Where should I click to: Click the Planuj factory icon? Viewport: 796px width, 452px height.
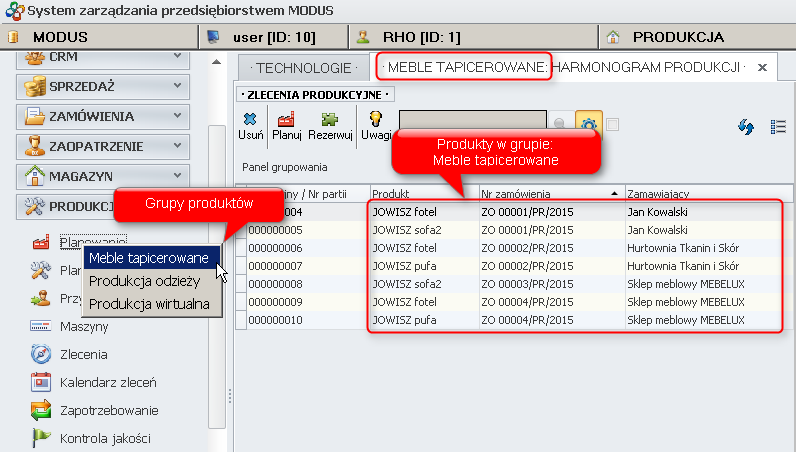tap(286, 119)
